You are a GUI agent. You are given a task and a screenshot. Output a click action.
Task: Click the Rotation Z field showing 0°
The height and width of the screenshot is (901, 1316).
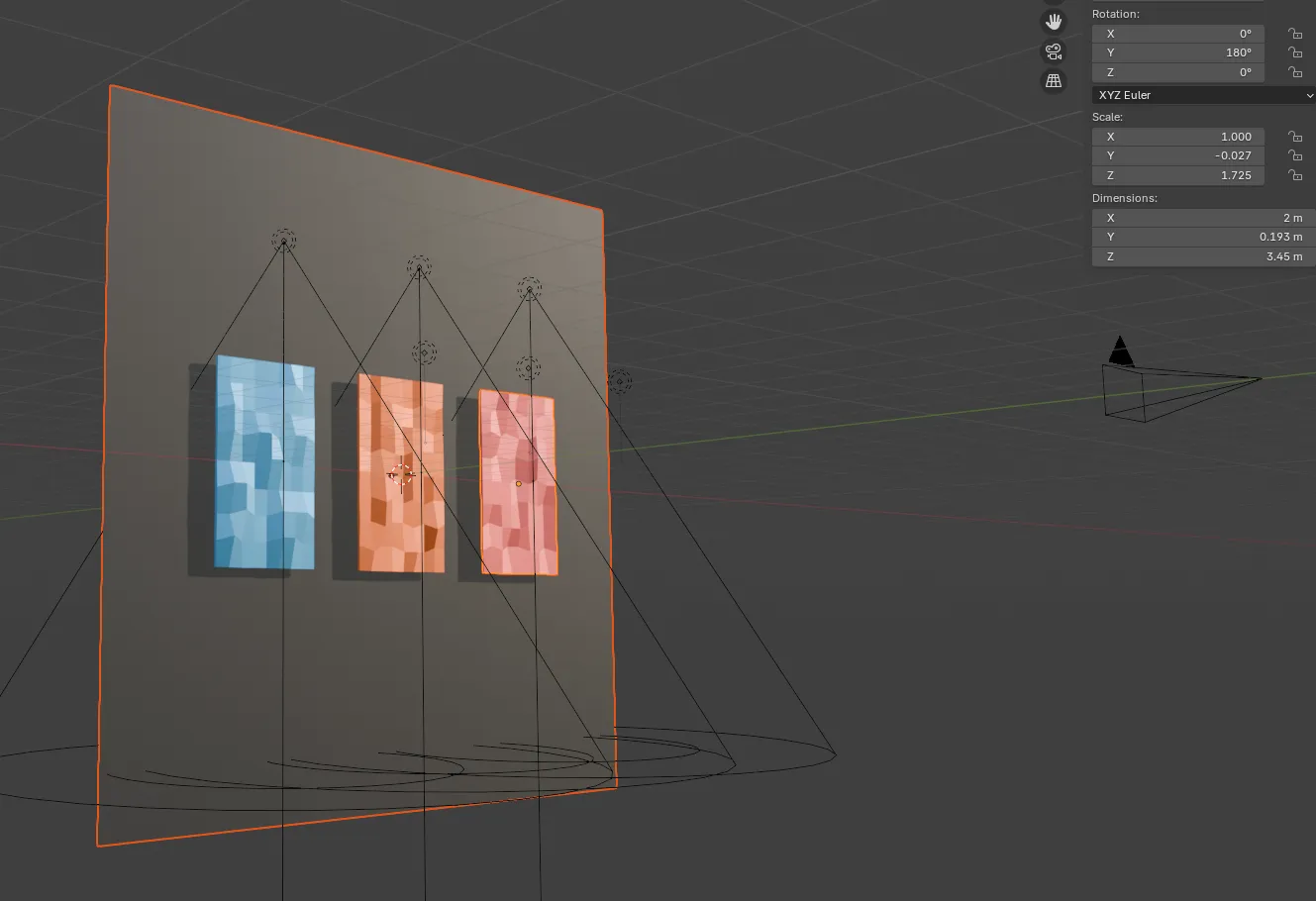1178,72
